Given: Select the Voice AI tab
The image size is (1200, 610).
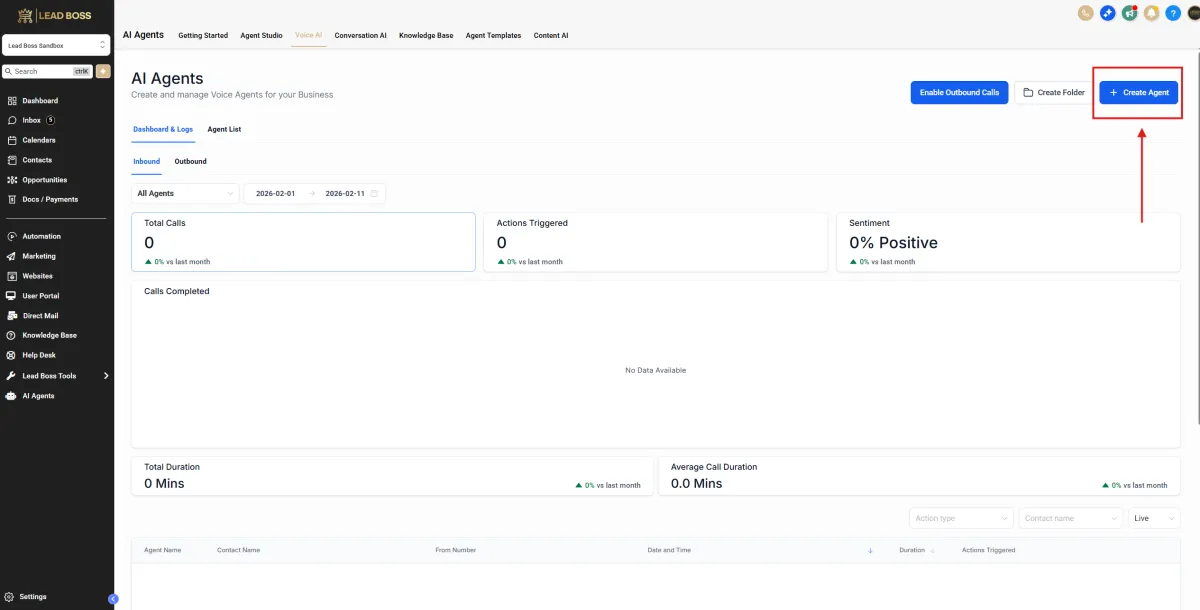Looking at the screenshot, I should point(308,35).
